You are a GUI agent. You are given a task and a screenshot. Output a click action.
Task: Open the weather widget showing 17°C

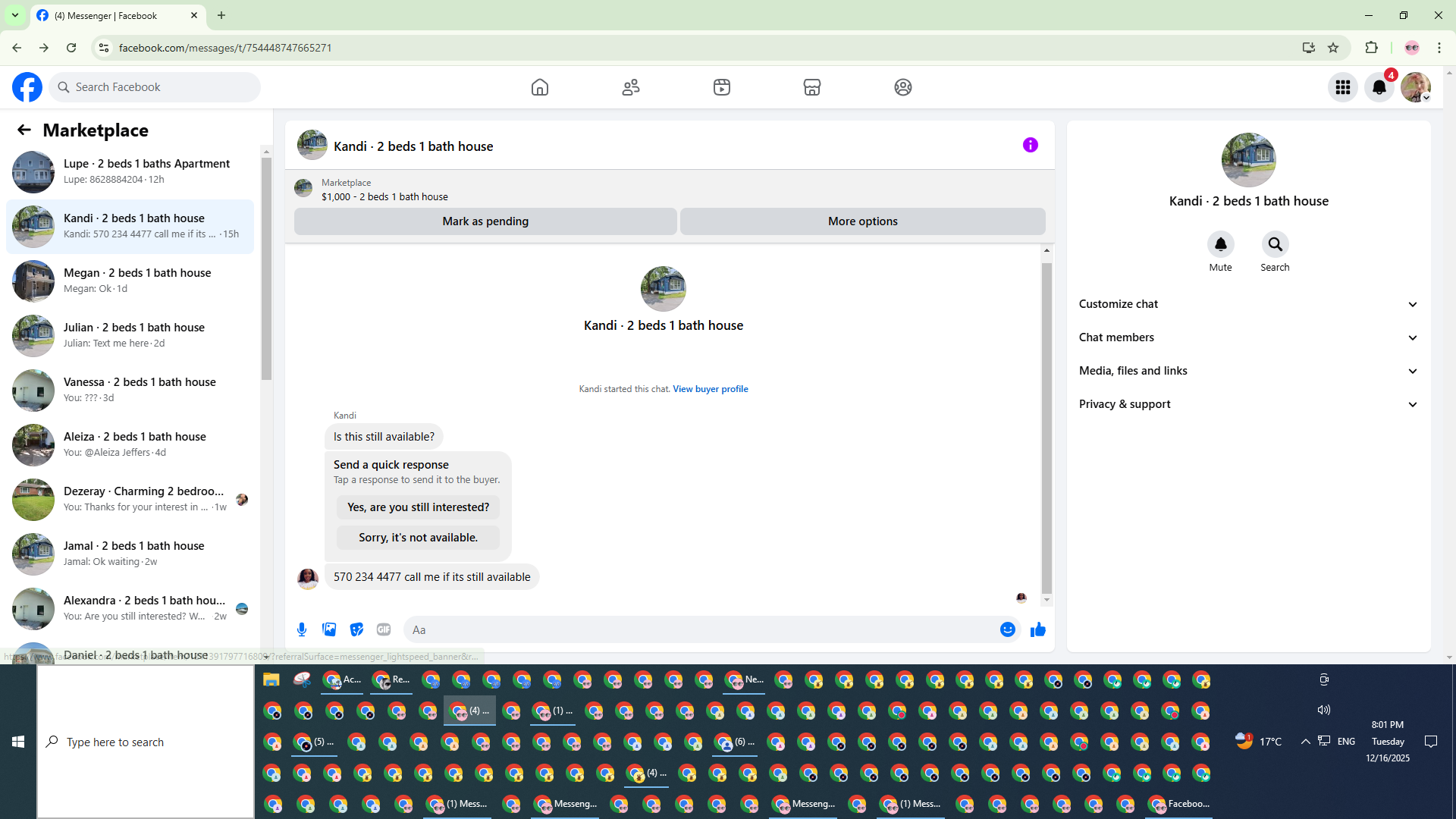(1258, 742)
